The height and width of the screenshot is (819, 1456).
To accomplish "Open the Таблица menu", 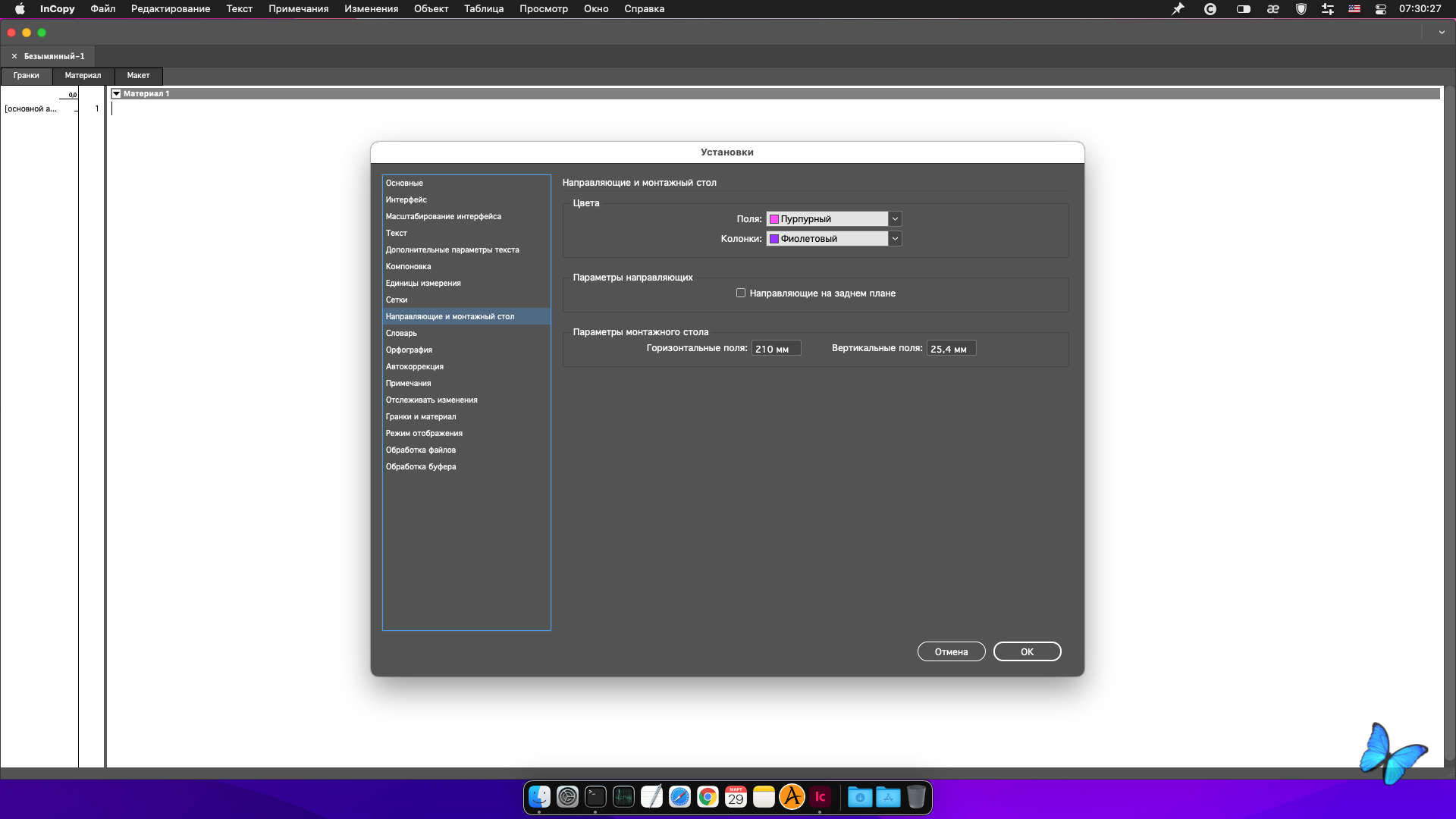I will click(483, 9).
